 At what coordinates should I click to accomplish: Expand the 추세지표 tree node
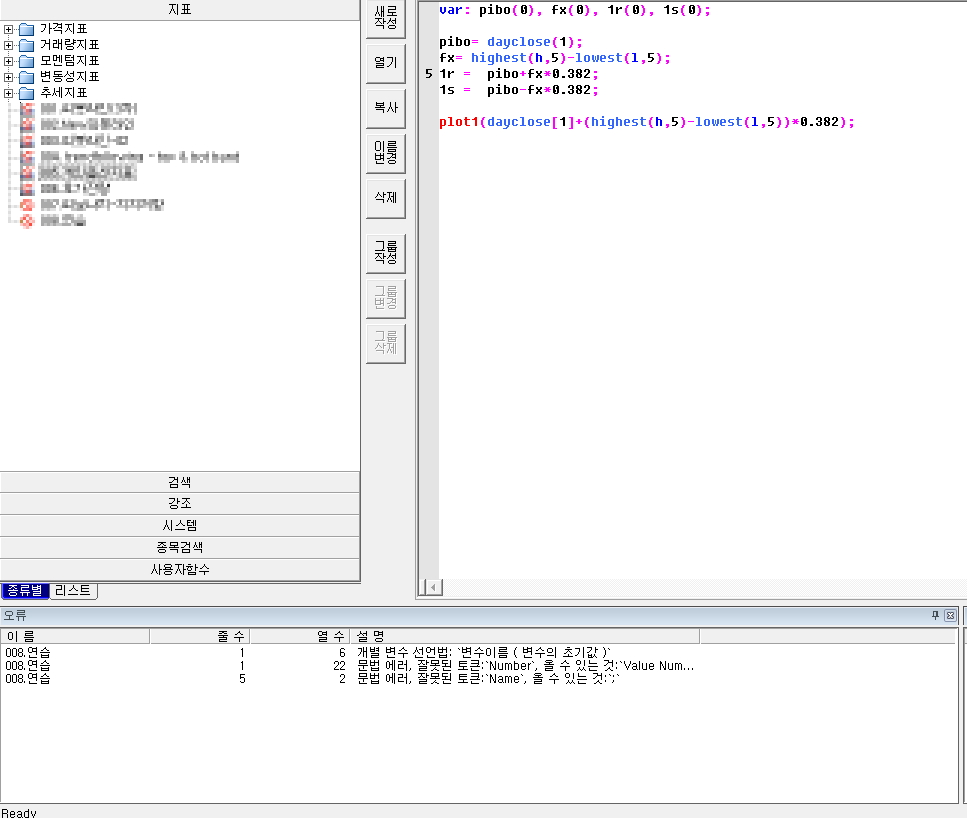coord(9,93)
